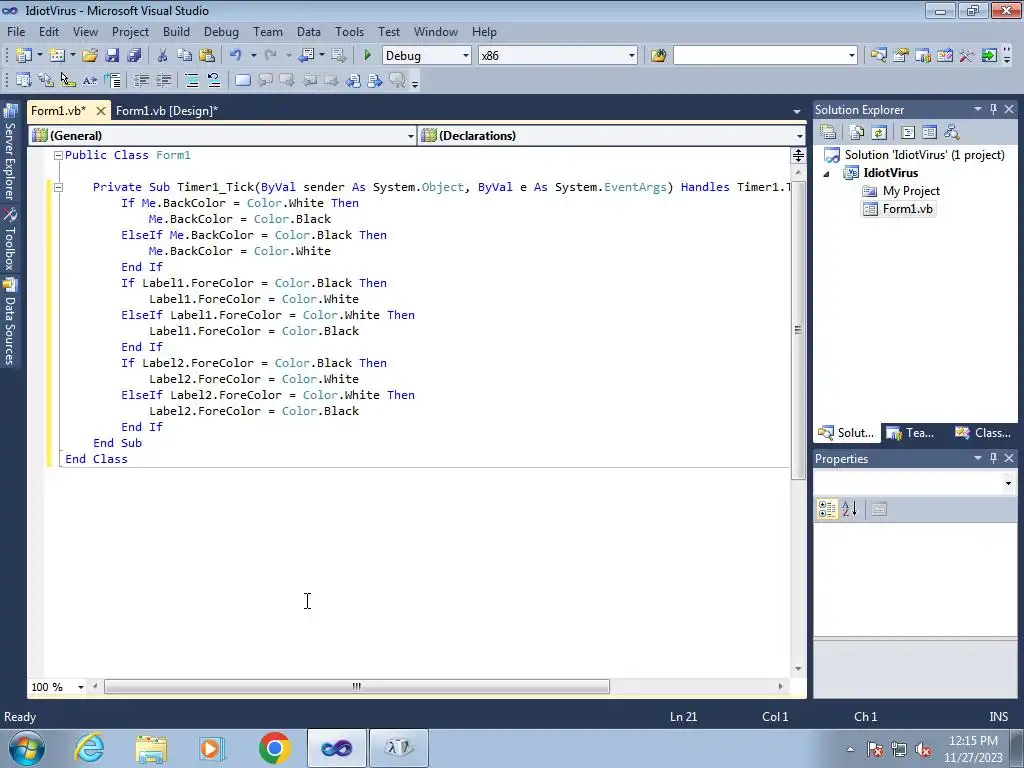Open the (Declarations) method dropdown
This screenshot has width=1024, height=768.
799,136
